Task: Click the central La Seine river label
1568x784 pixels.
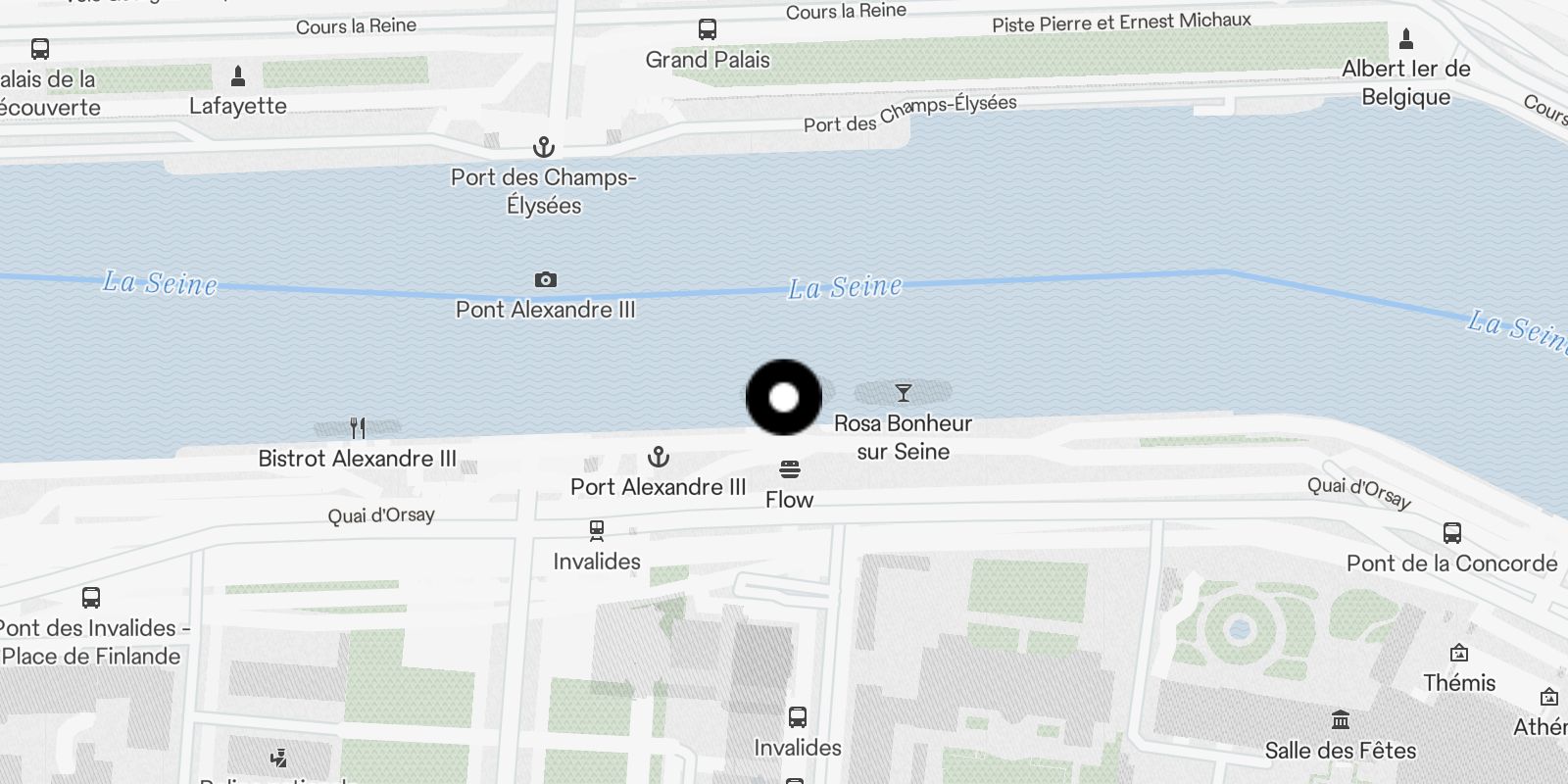Action: [x=845, y=287]
